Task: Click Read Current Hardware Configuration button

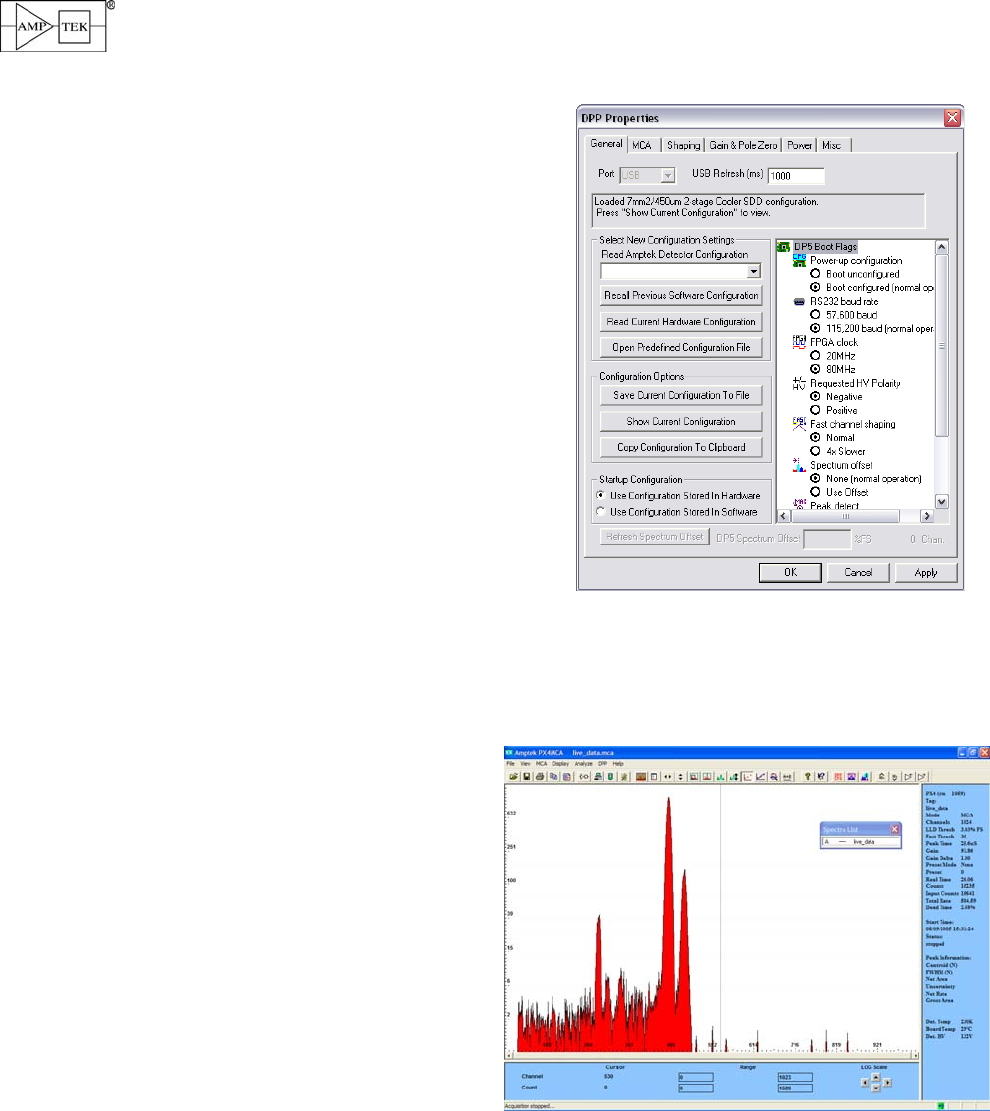Action: coord(681,322)
